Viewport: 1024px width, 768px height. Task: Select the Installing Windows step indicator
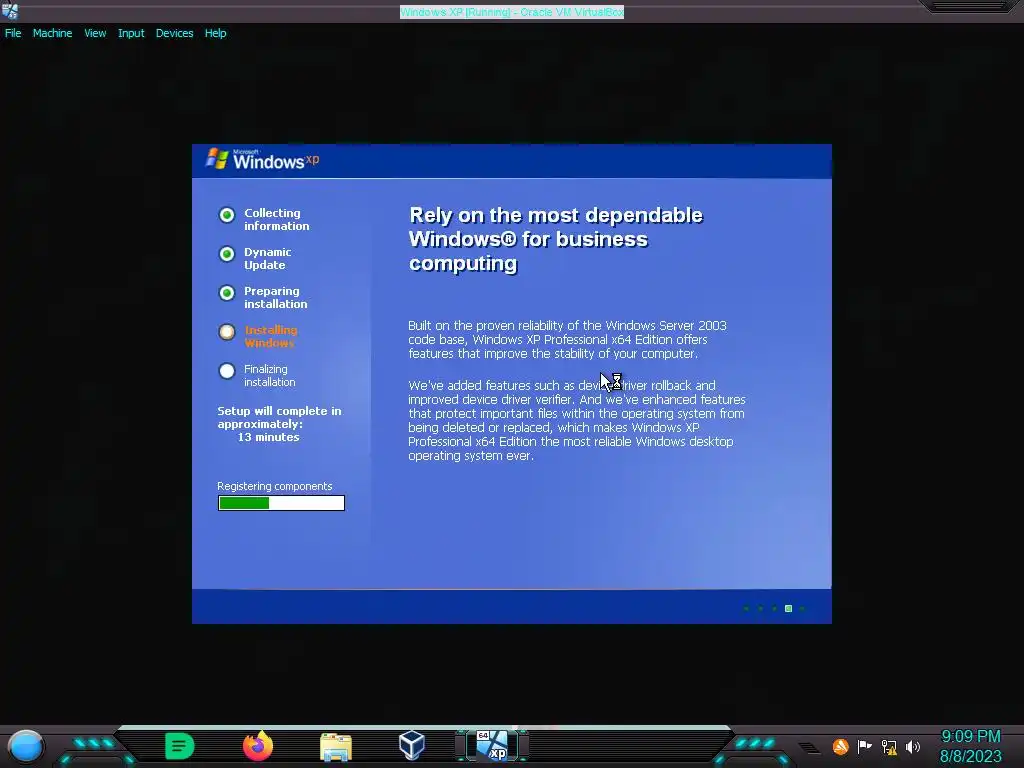227,332
